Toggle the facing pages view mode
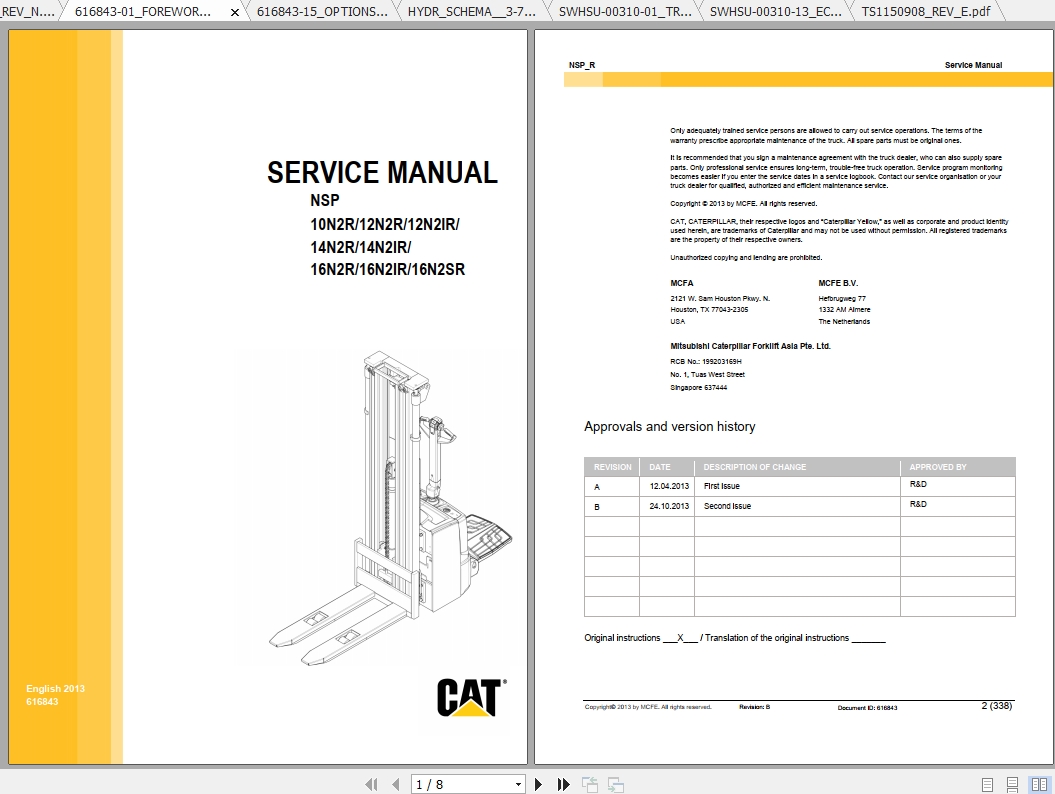 click(x=1039, y=784)
